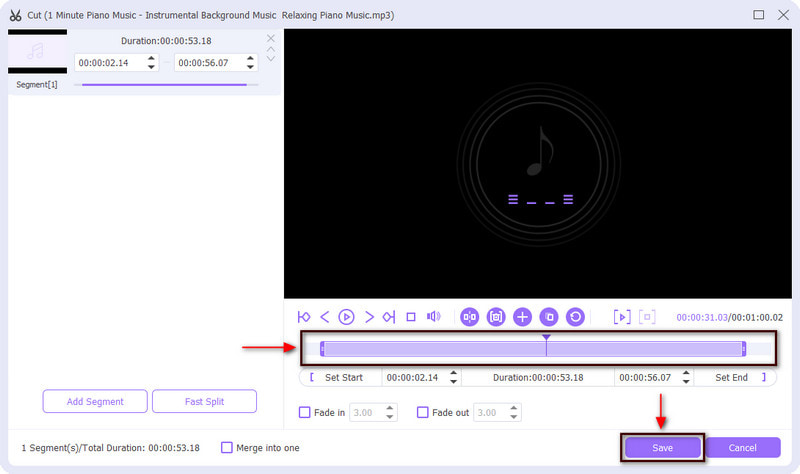Decrease the Fade in duration value

click(390, 417)
